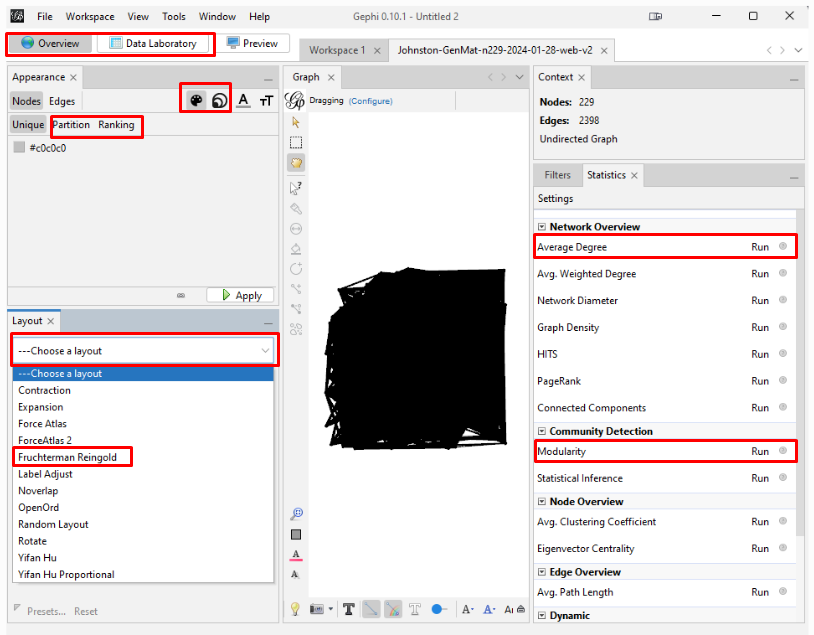Image resolution: width=814 pixels, height=635 pixels.
Task: Open the label font A icon
Action: click(467, 610)
